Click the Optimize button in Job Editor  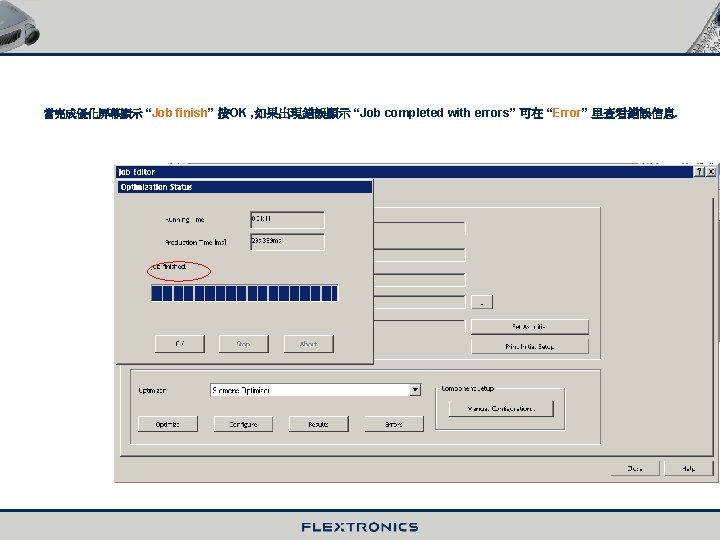pos(168,424)
